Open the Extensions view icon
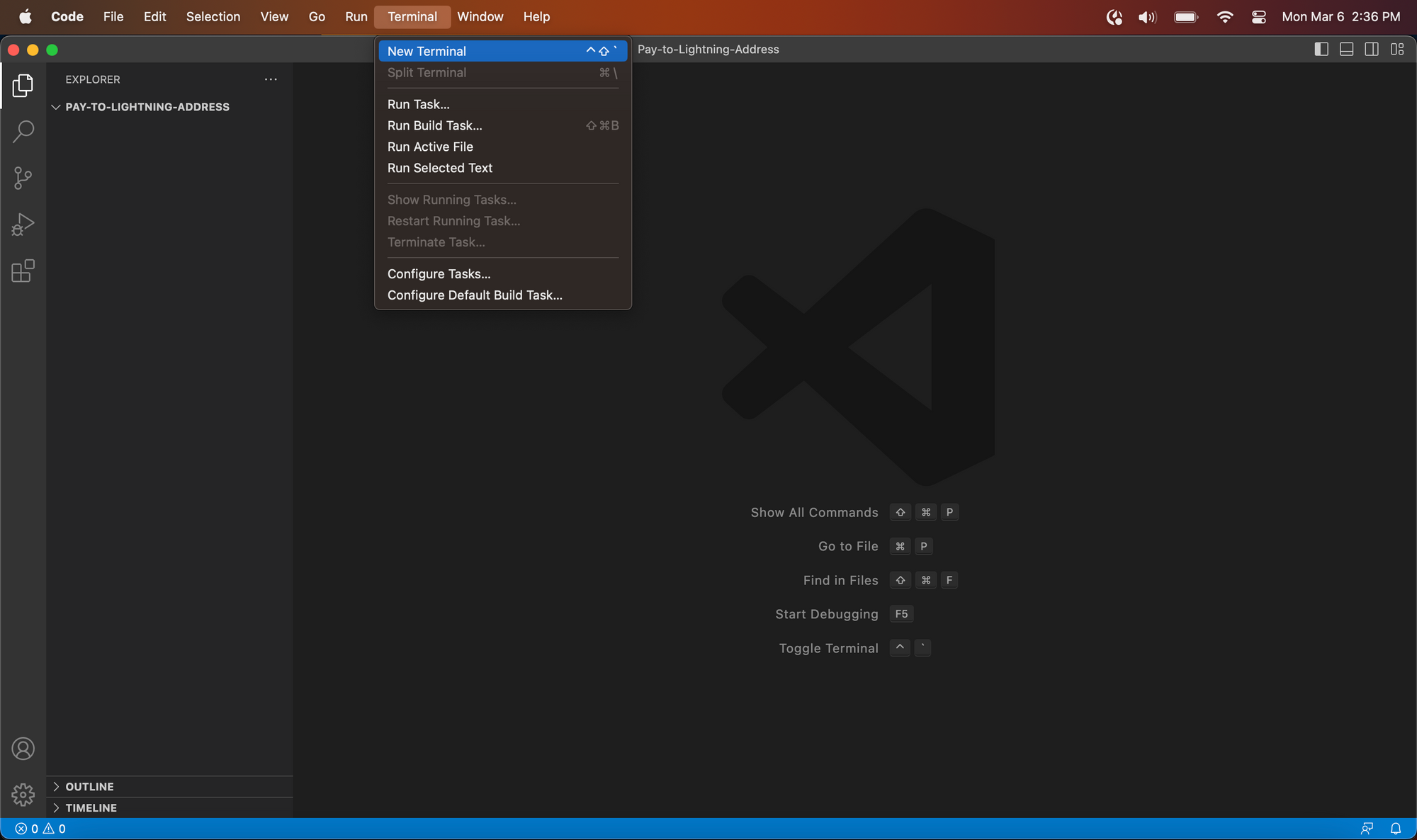 tap(23, 271)
